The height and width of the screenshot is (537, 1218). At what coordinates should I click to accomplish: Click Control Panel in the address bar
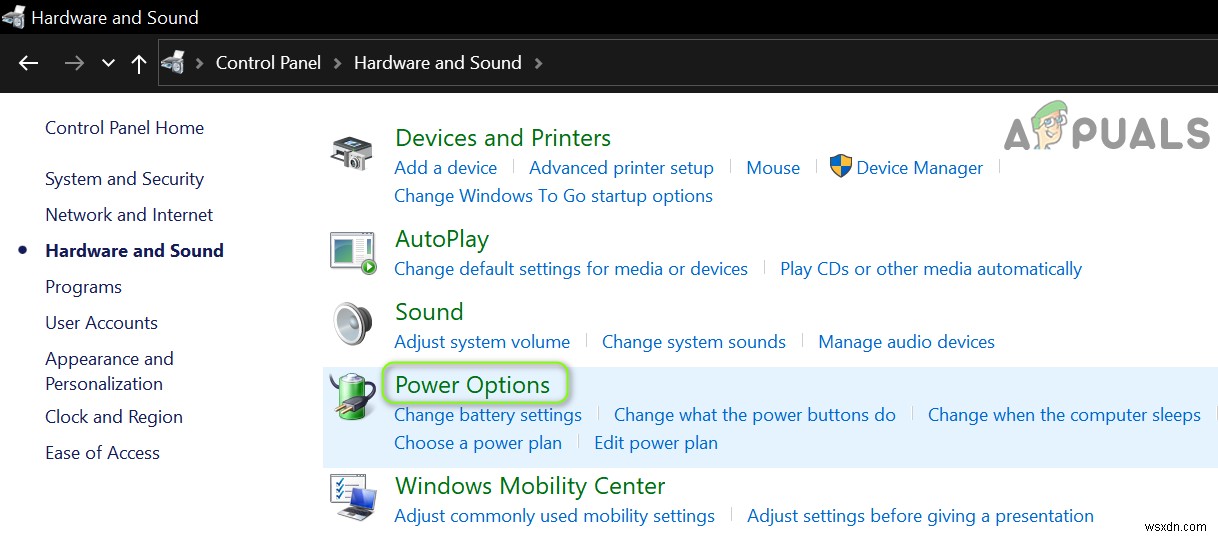[268, 63]
